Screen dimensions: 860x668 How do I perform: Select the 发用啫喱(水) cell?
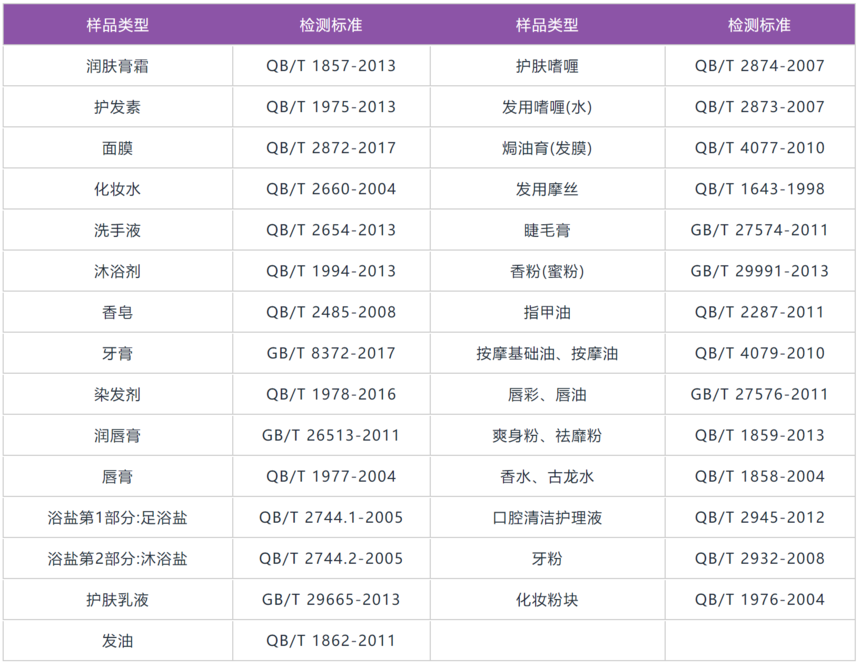click(547, 107)
